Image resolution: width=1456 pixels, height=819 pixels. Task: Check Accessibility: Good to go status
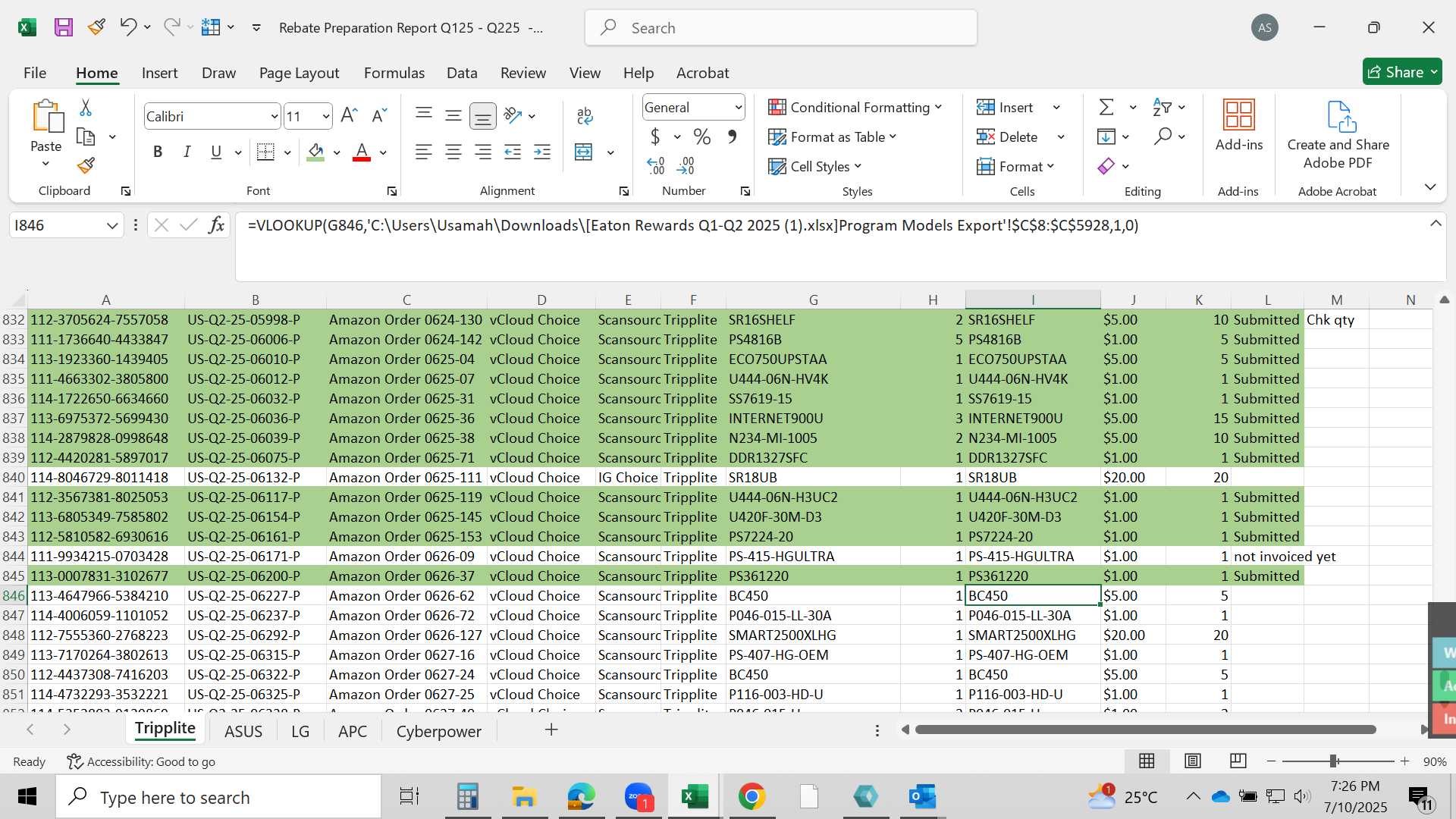(141, 761)
